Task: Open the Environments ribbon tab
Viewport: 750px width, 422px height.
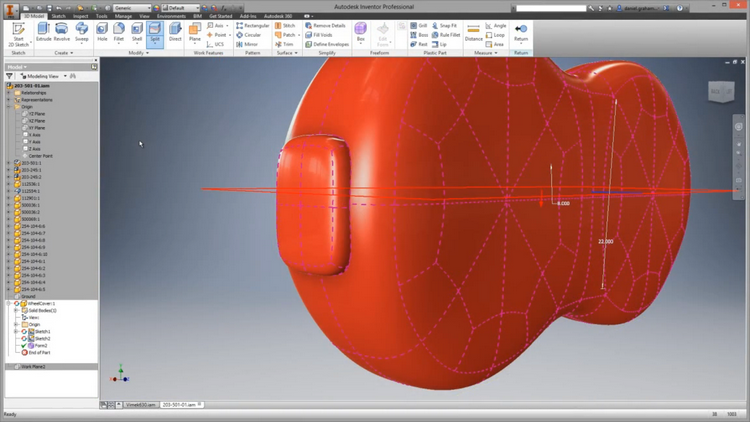Action: (171, 17)
